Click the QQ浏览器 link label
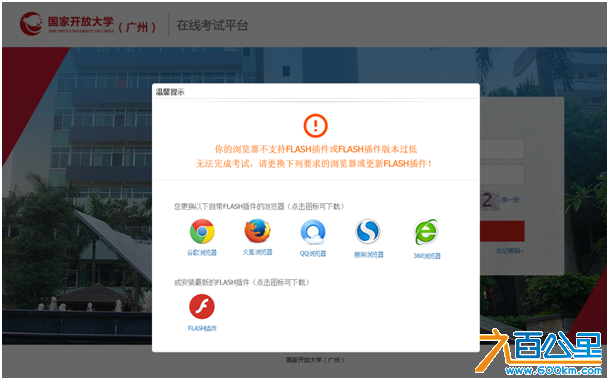 [313, 254]
